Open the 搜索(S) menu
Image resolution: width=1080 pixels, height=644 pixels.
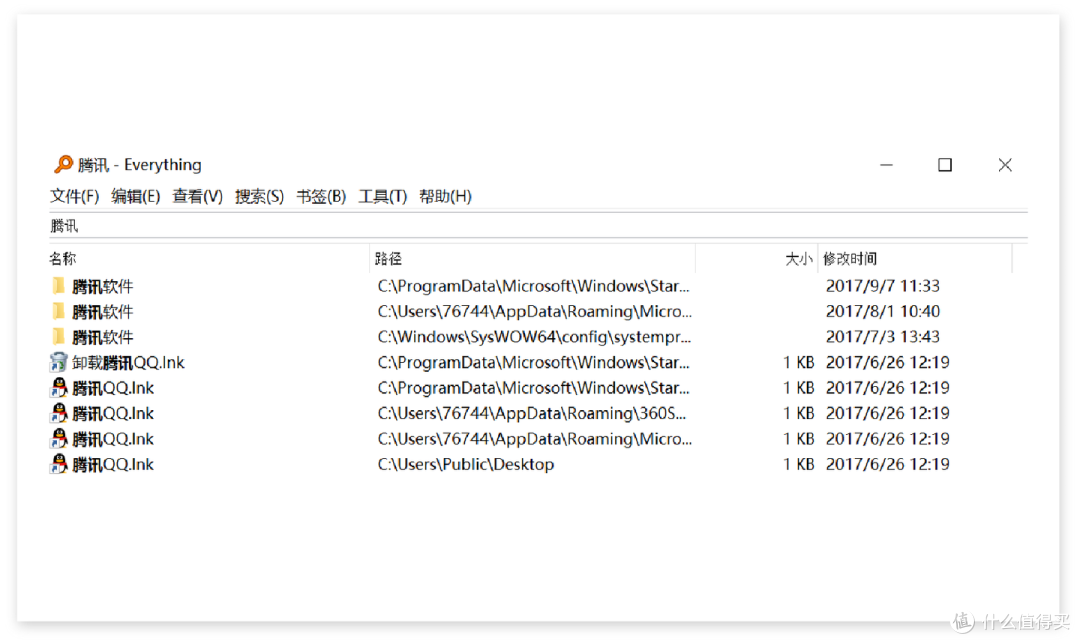point(260,196)
